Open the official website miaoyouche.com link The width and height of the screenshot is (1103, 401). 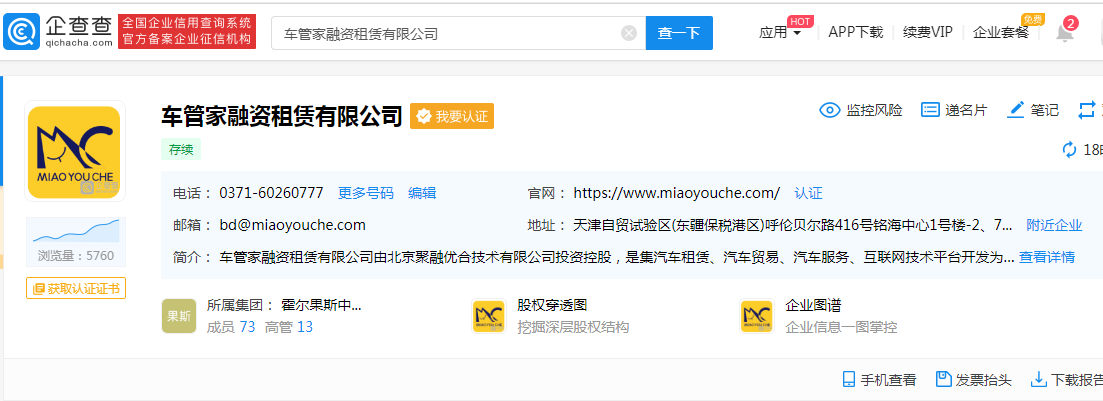point(677,193)
